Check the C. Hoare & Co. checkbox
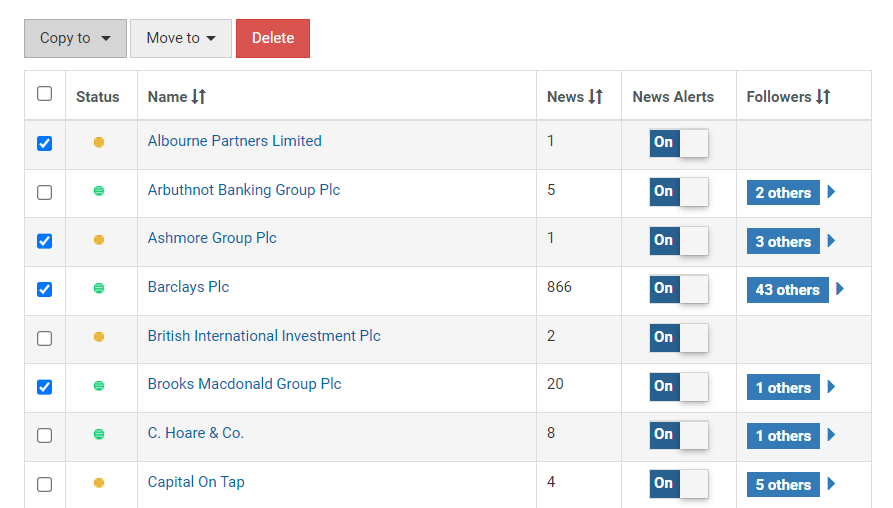The image size is (893, 508). pyautogui.click(x=44, y=436)
